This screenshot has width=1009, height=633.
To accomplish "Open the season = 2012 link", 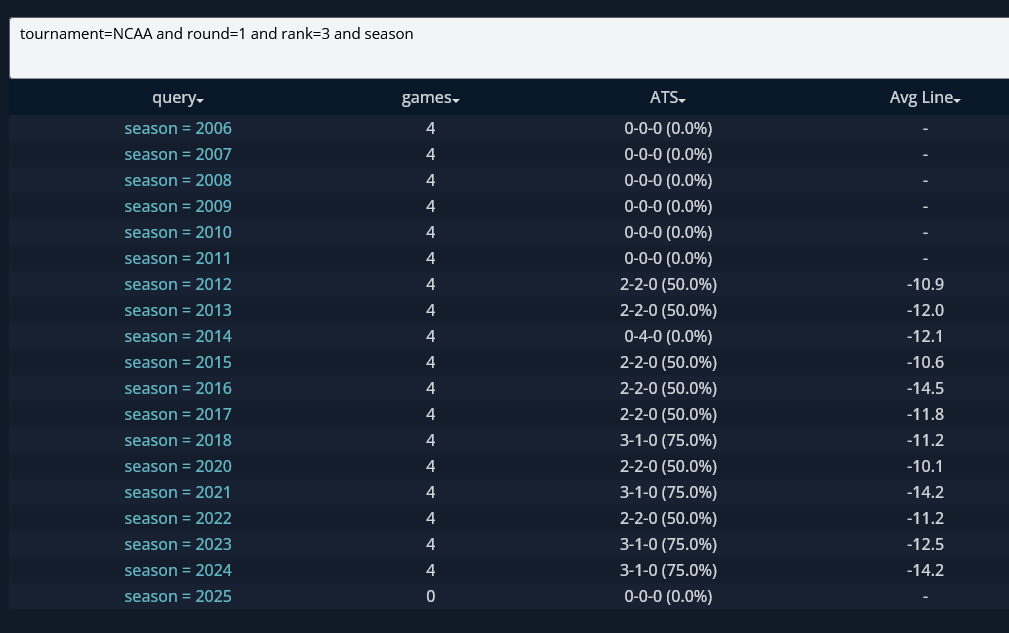I will pos(178,284).
